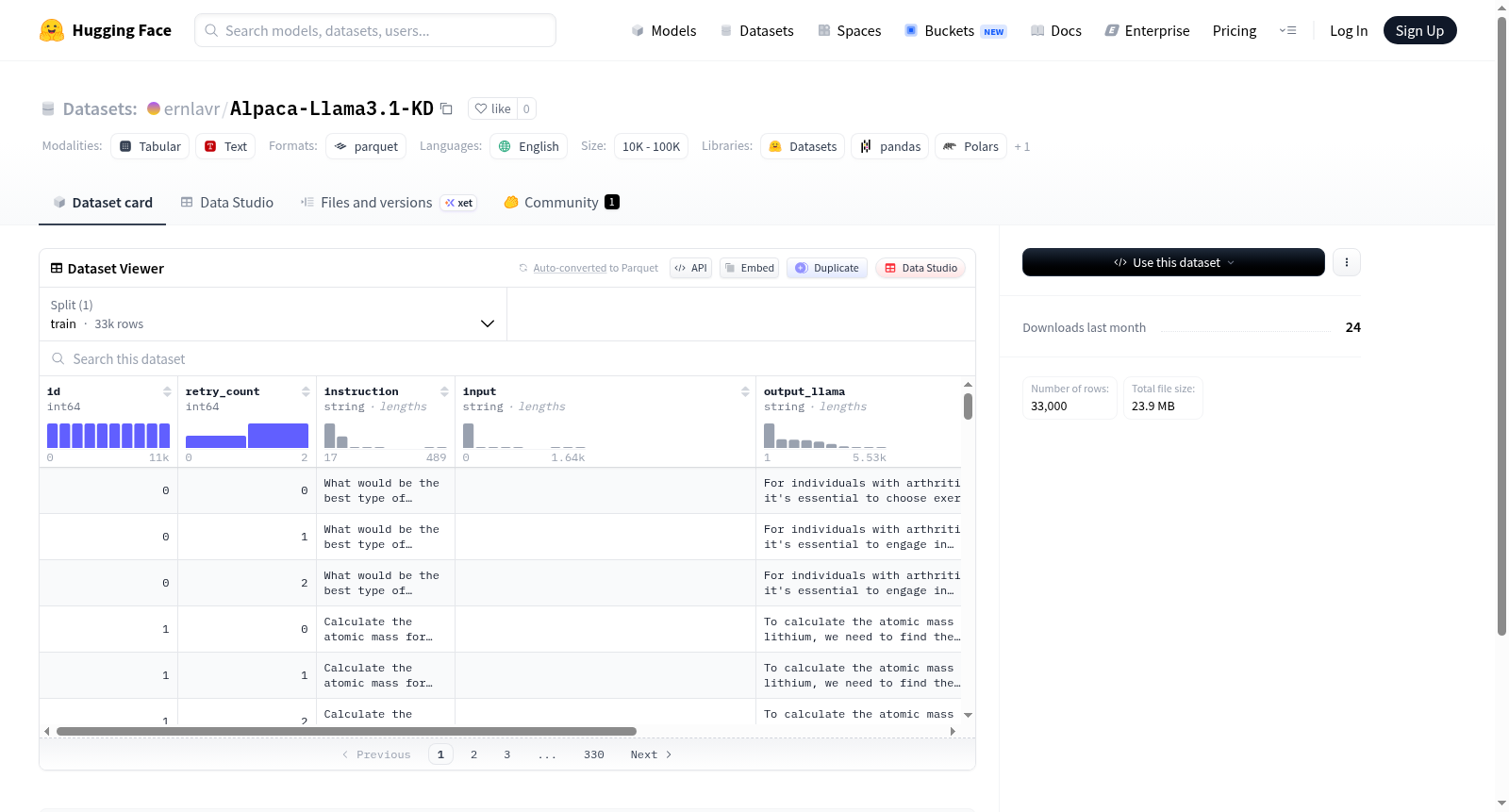Click the search models, datasets, users field
This screenshot has width=1509, height=812.
pyautogui.click(x=375, y=30)
